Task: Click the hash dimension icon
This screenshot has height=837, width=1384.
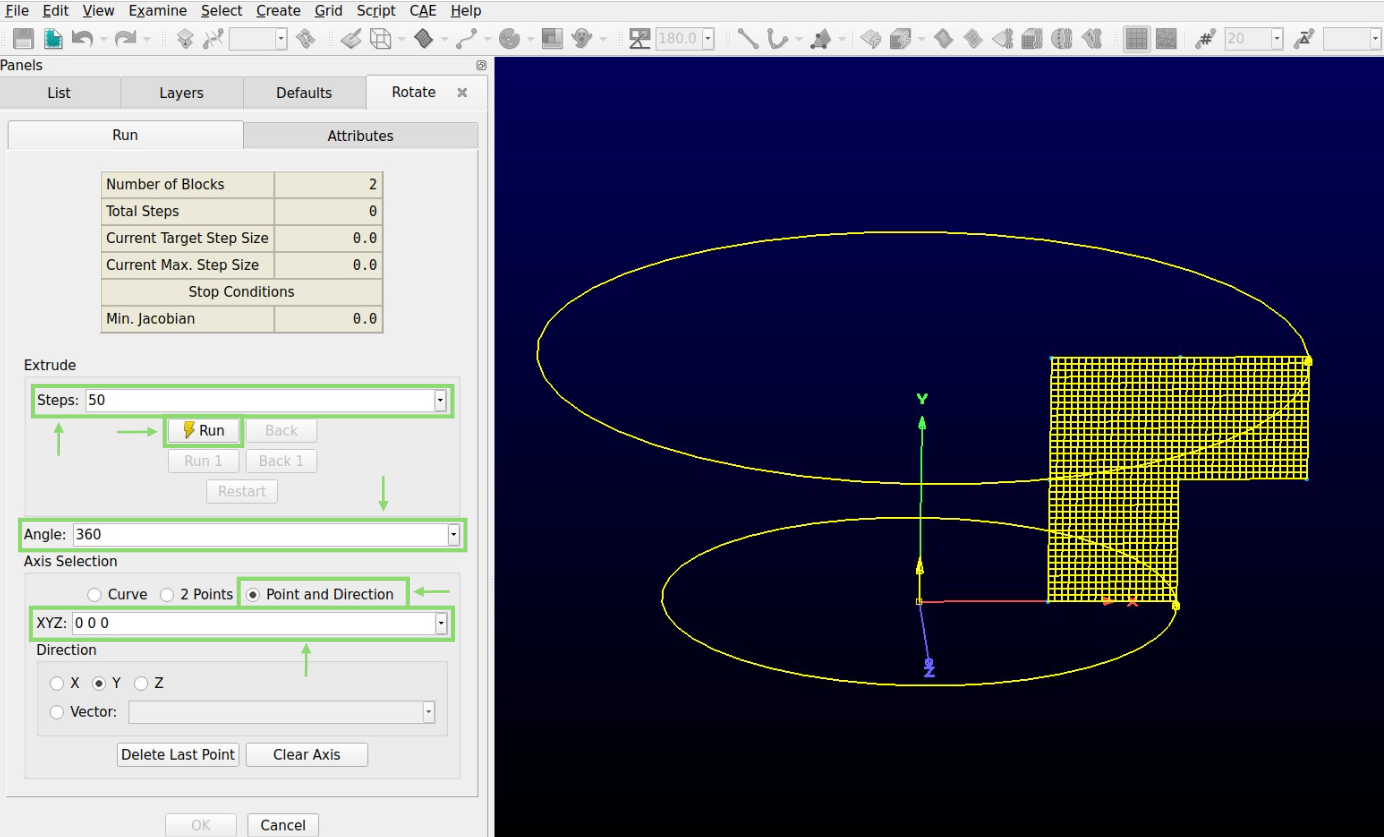Action: pos(1206,39)
